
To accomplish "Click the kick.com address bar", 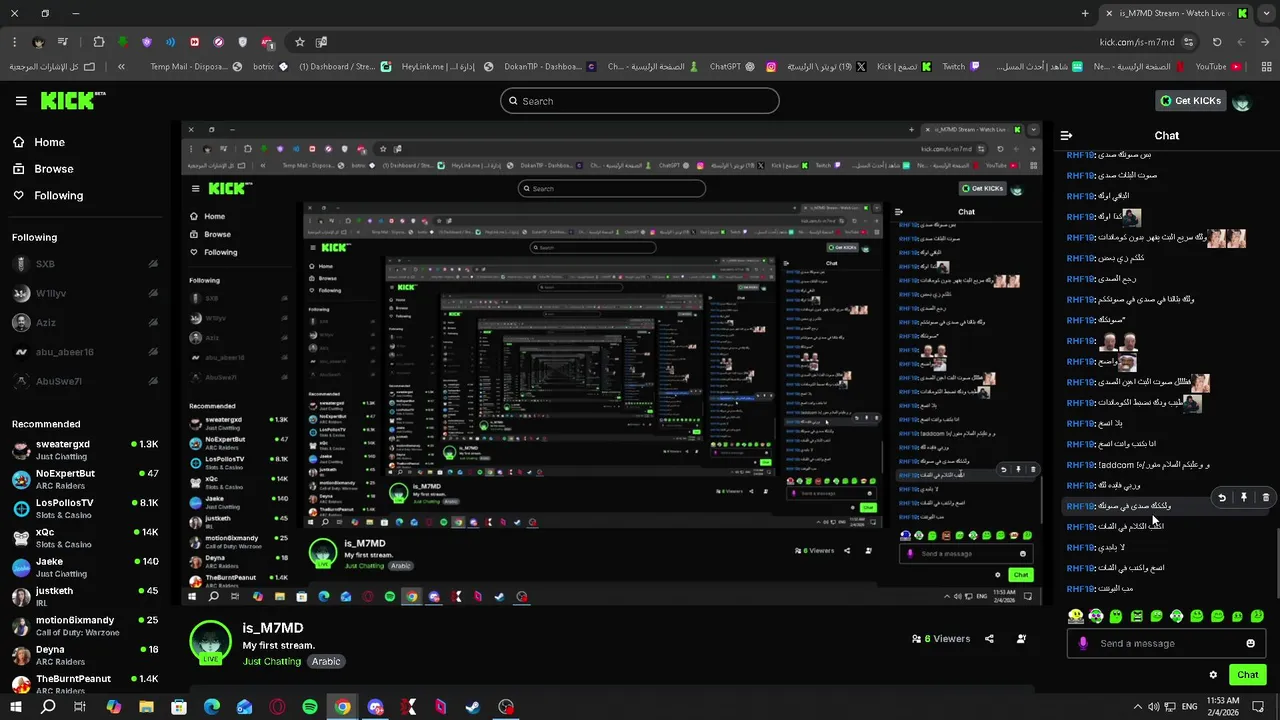I will [x=1137, y=42].
